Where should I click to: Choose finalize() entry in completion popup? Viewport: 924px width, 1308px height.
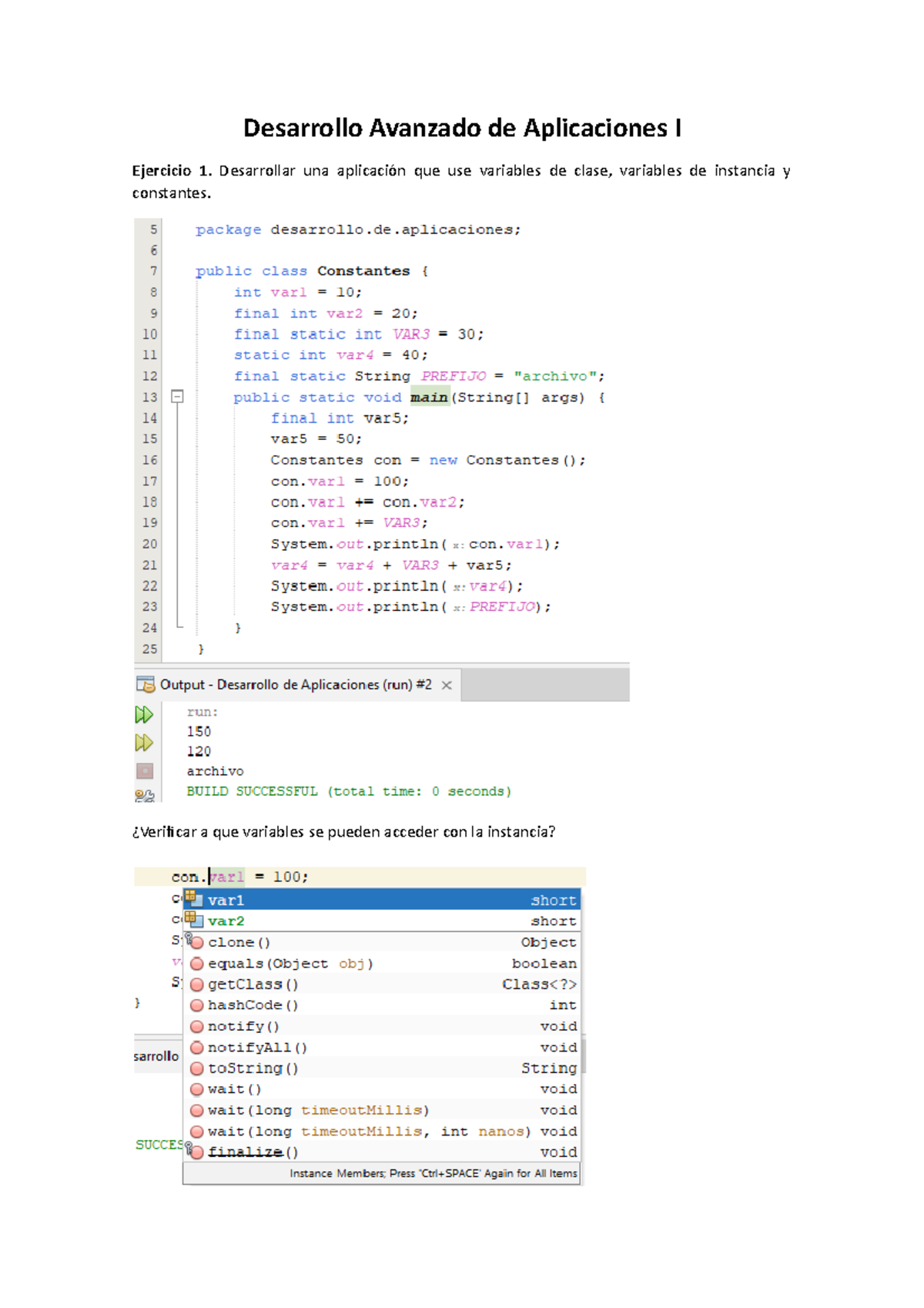pos(381,1152)
